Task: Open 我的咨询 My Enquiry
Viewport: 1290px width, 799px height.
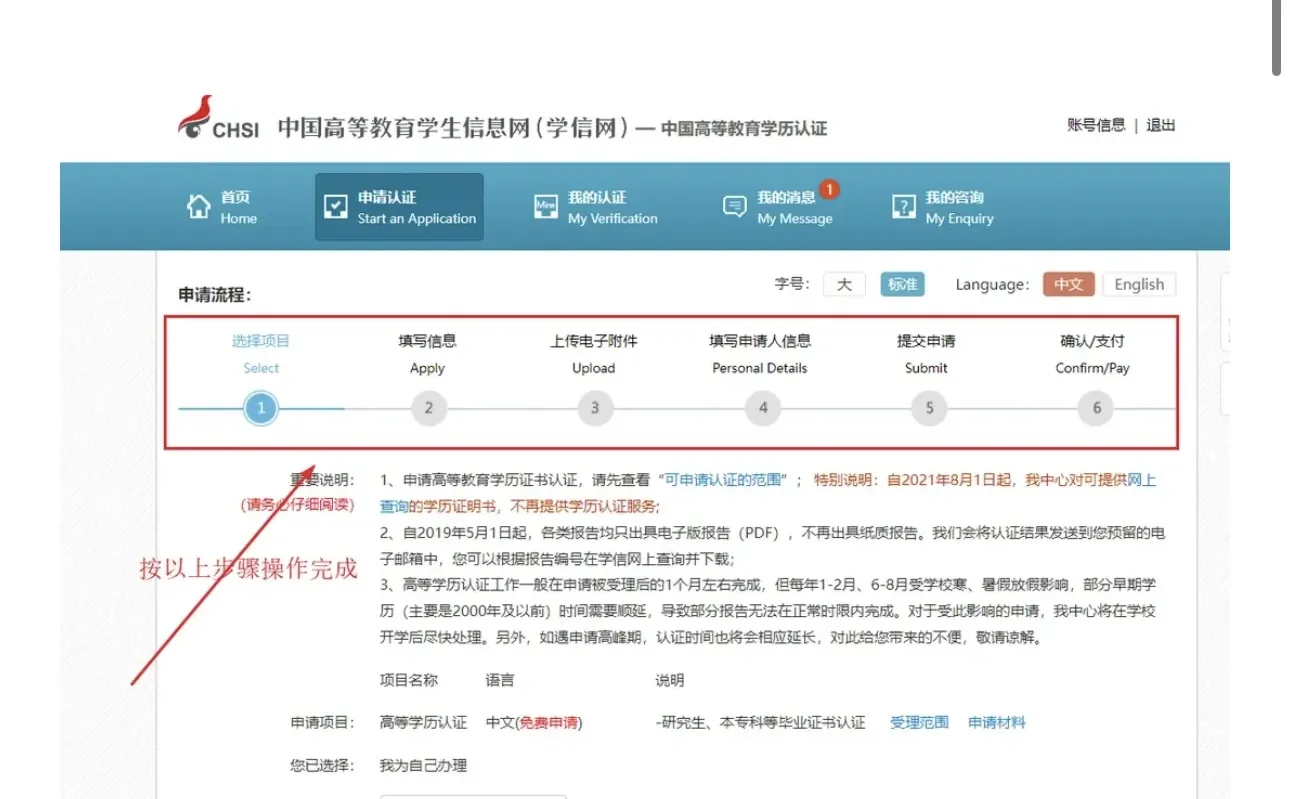Action: [x=943, y=207]
